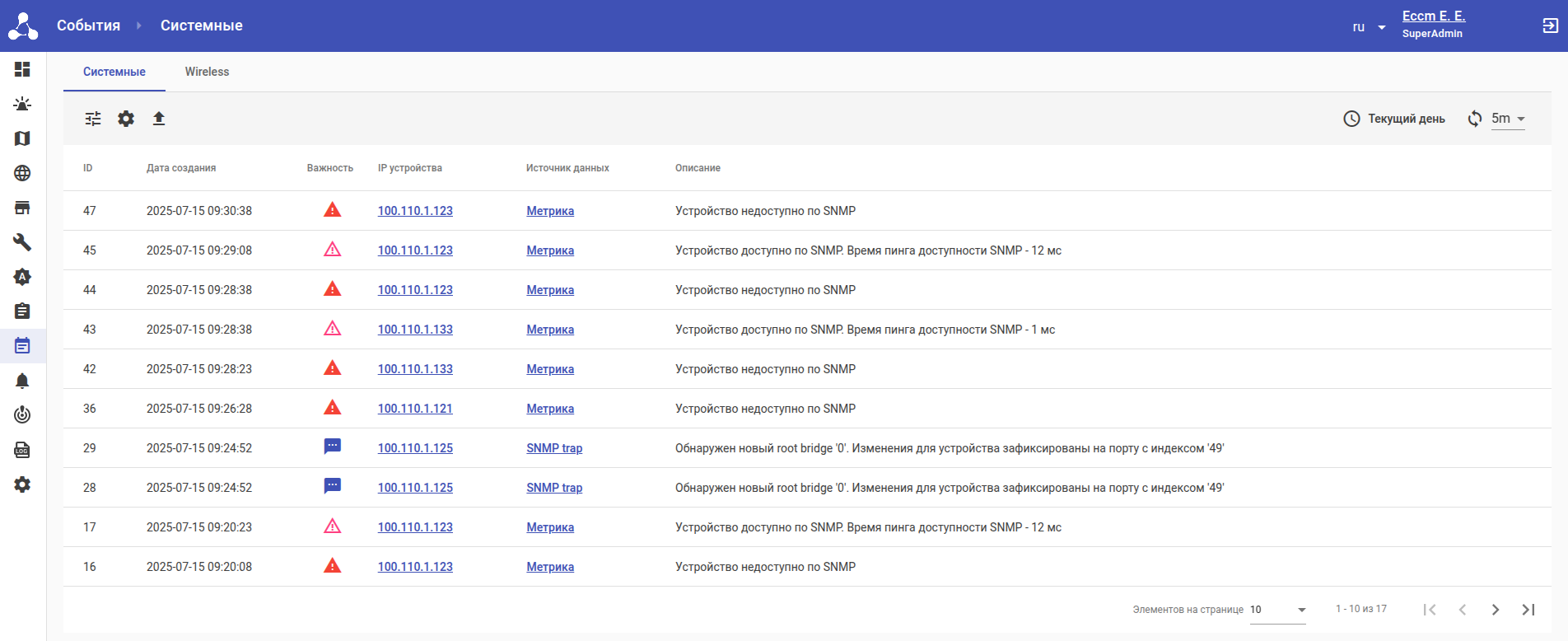Click the logout icon in header
The image size is (1568, 641).
[x=1550, y=26]
